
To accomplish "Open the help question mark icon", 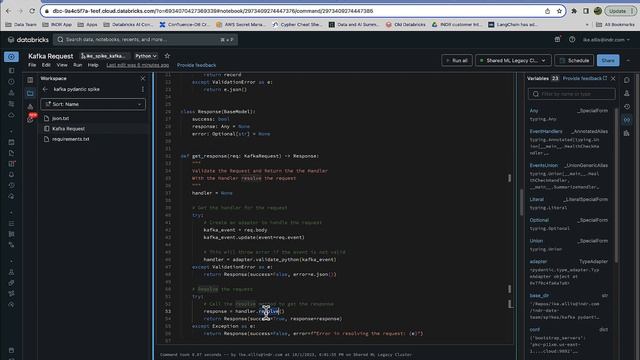I will (x=572, y=40).
